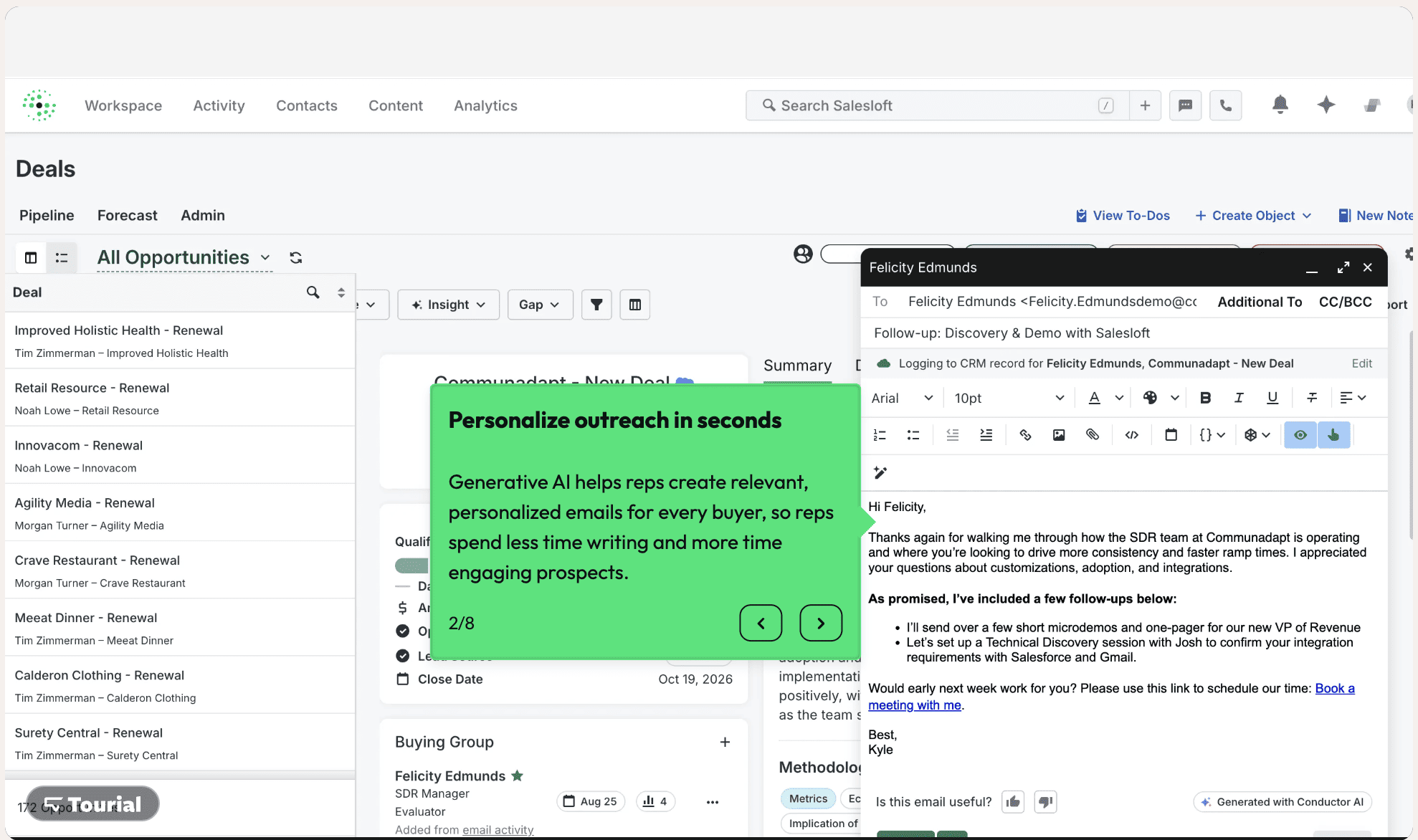Image resolution: width=1418 pixels, height=840 pixels.
Task: Expand the text color dropdown arrow
Action: 1119,398
